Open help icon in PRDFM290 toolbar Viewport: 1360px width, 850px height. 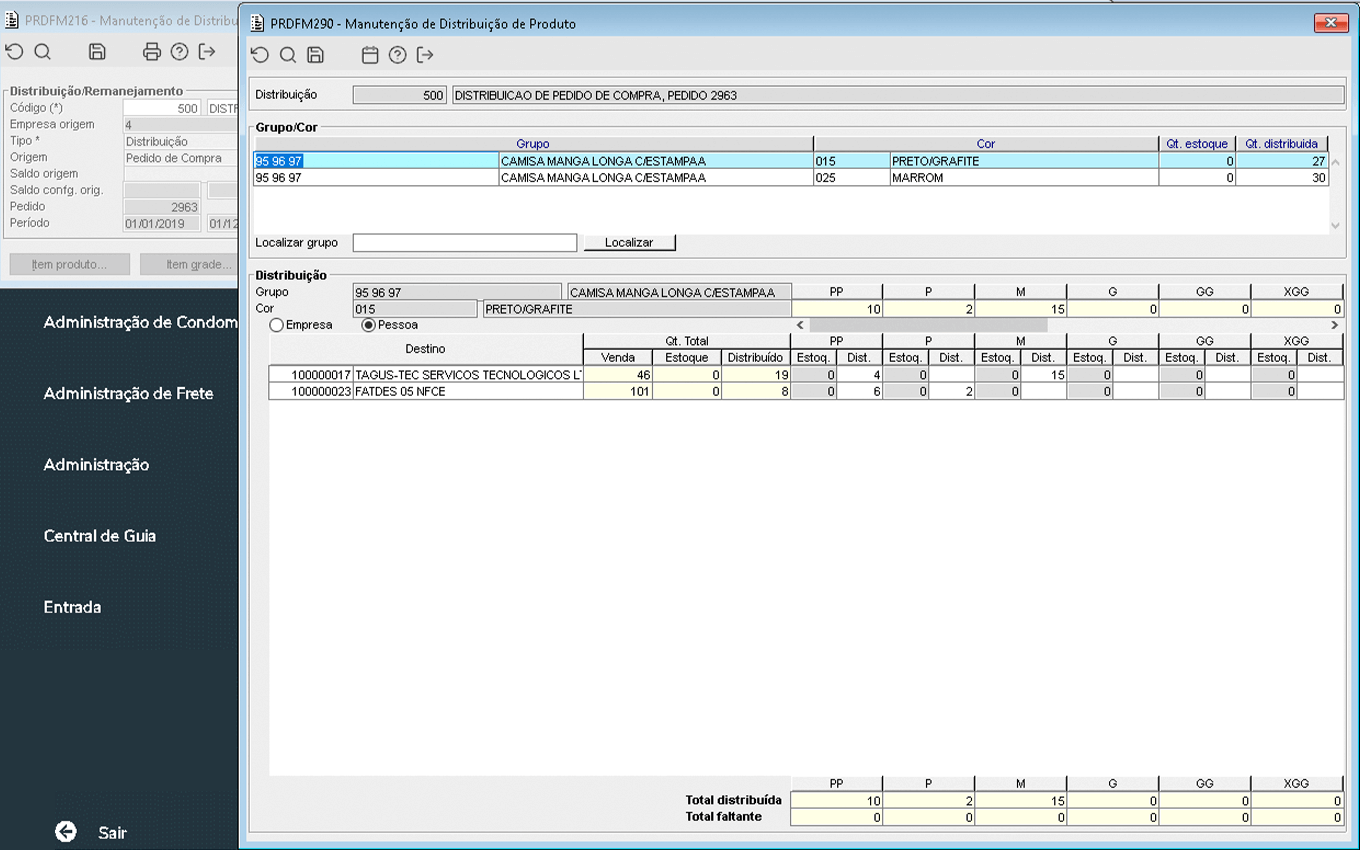coord(397,55)
